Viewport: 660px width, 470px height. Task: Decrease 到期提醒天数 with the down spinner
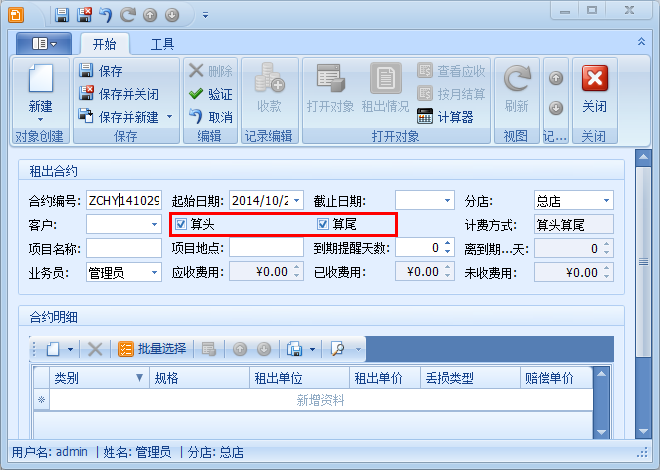447,252
